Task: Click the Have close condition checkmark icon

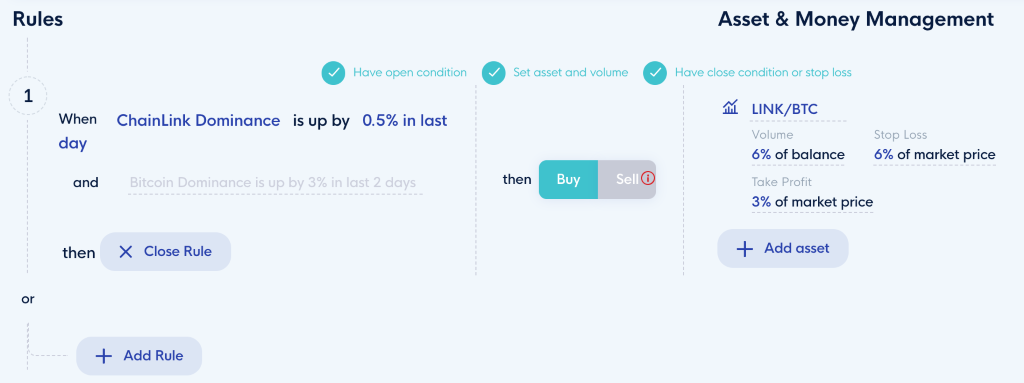Action: coord(655,73)
